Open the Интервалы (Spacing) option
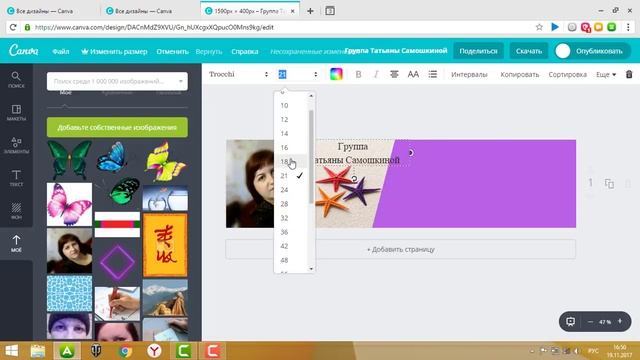This screenshot has width=640, height=360. 469,74
